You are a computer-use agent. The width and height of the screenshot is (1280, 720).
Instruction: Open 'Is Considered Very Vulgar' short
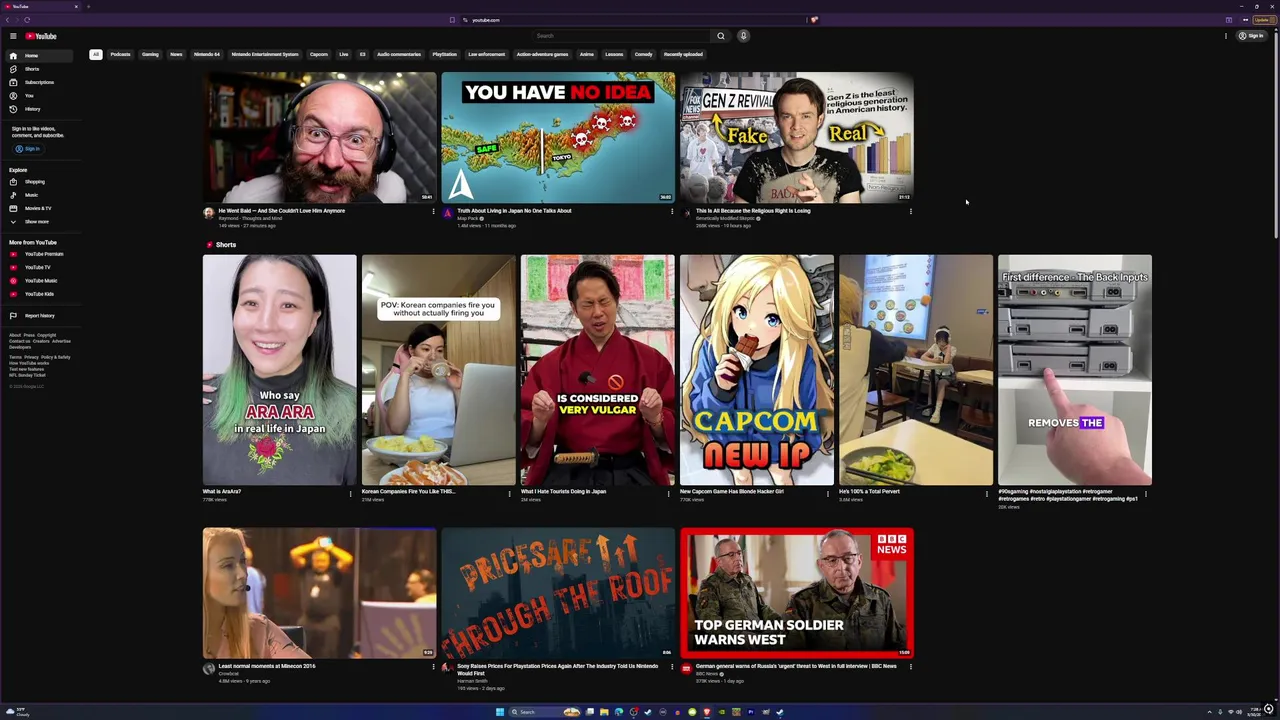click(x=597, y=370)
